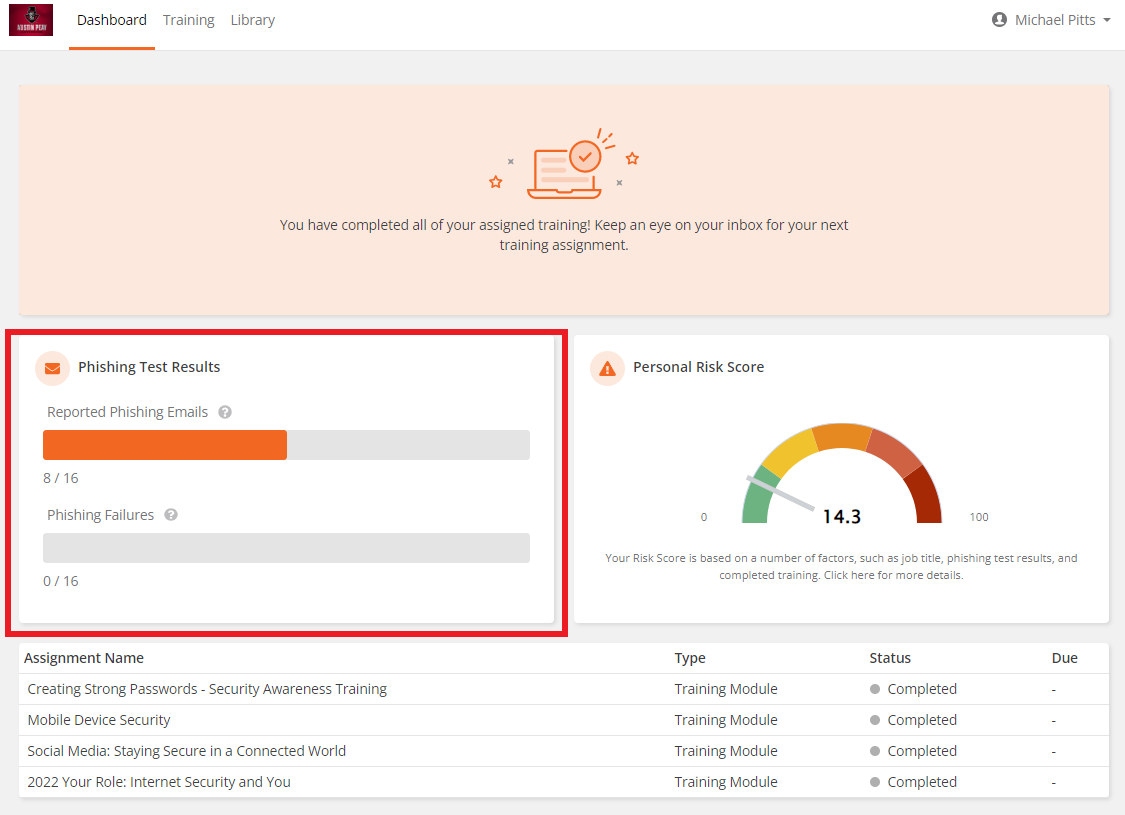Click the Reported Phishing Emails progress bar

click(286, 445)
